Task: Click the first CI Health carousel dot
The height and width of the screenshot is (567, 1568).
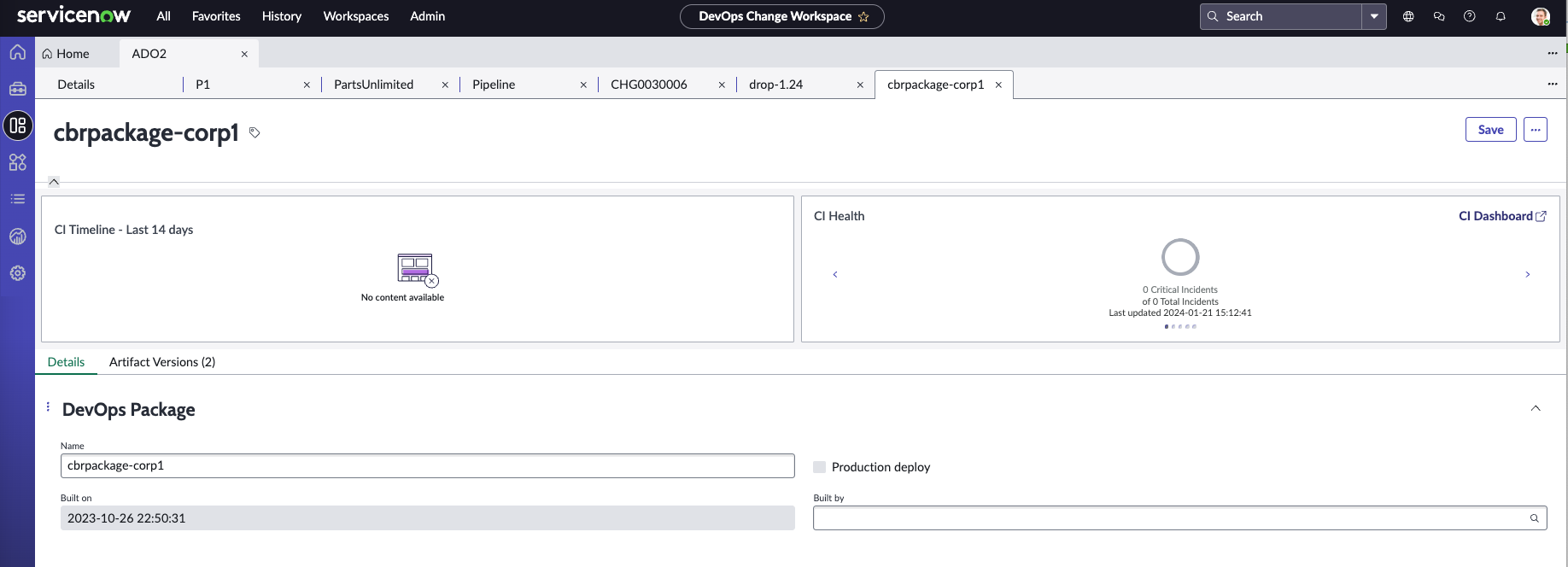Action: pos(1167,326)
